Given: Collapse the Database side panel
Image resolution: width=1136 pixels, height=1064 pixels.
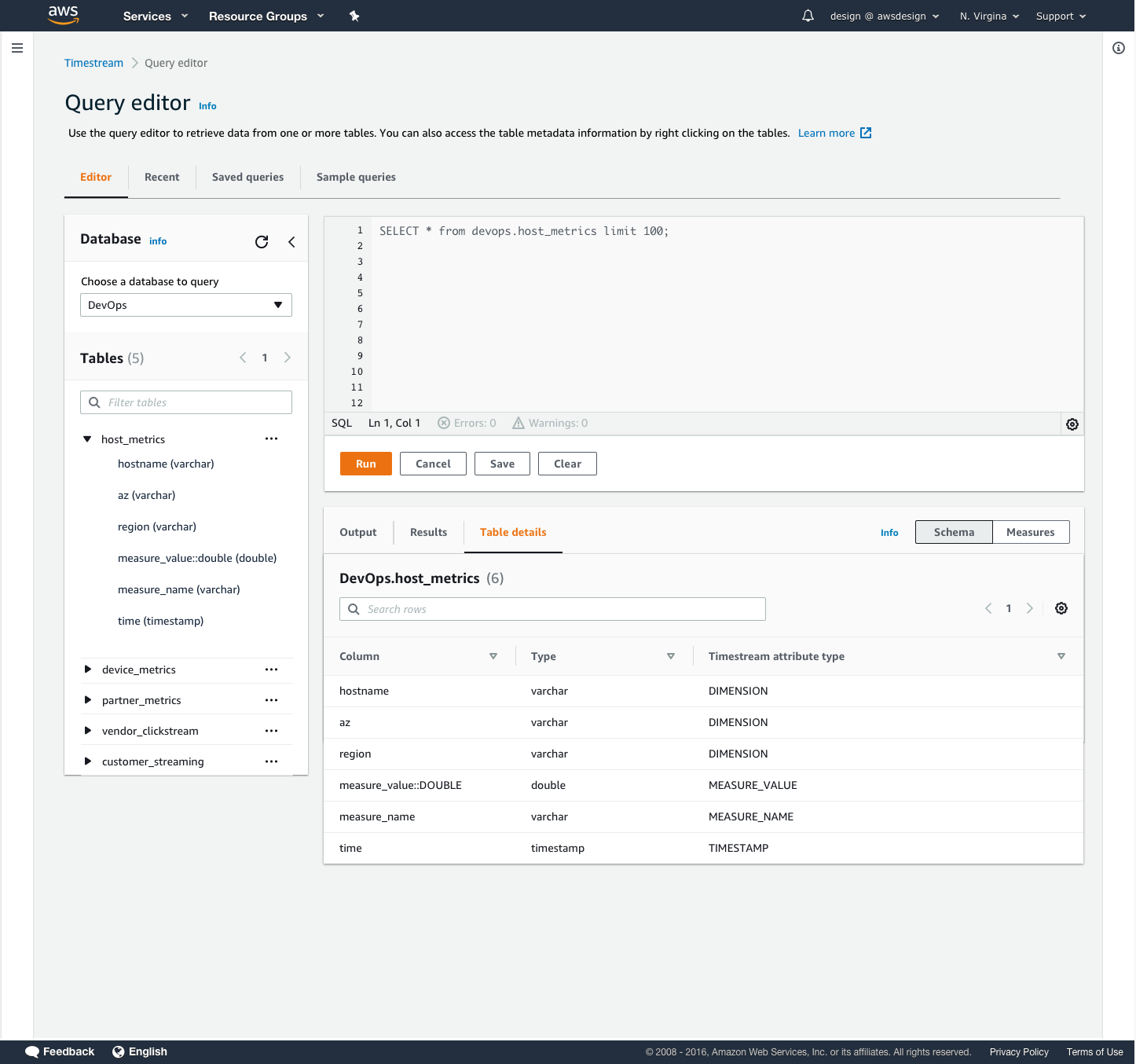Looking at the screenshot, I should point(291,241).
